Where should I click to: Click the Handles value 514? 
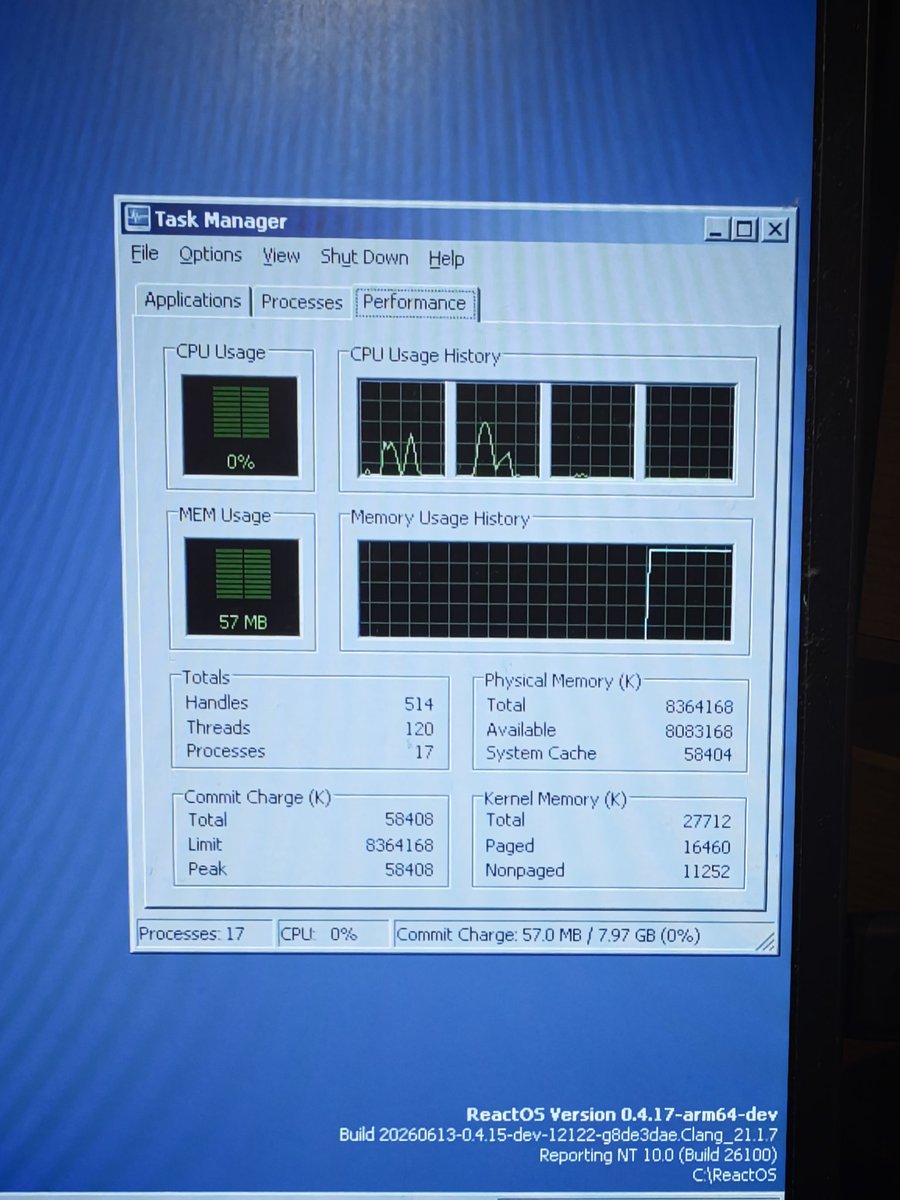(419, 705)
